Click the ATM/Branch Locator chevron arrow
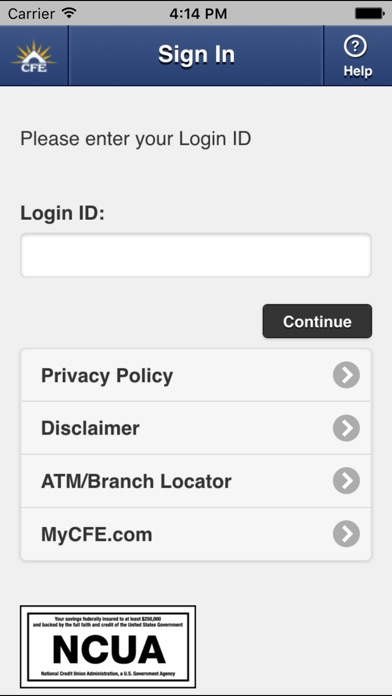The image size is (392, 696). tap(346, 481)
